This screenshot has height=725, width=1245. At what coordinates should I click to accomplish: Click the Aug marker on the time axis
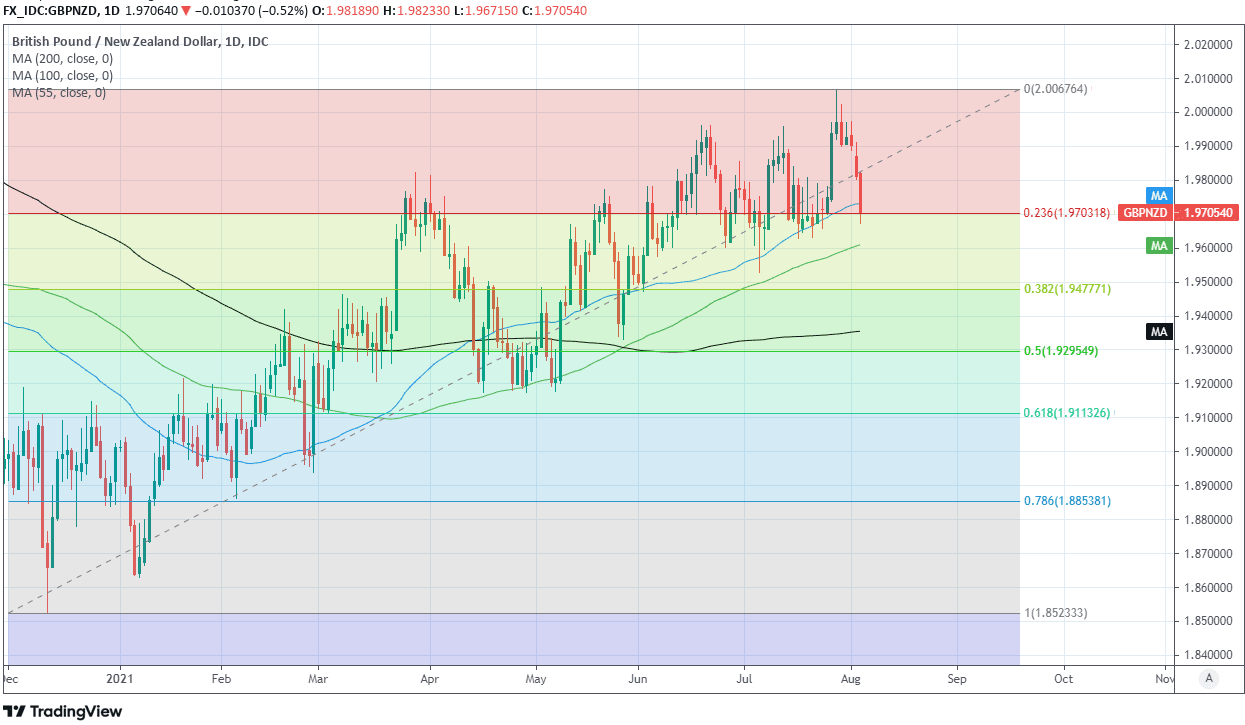851,678
